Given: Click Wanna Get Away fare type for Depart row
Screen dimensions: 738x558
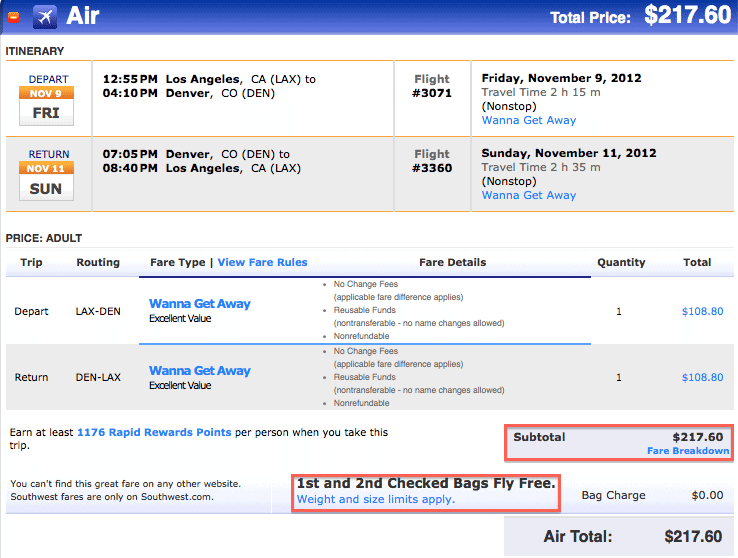Looking at the screenshot, I should point(200,304).
